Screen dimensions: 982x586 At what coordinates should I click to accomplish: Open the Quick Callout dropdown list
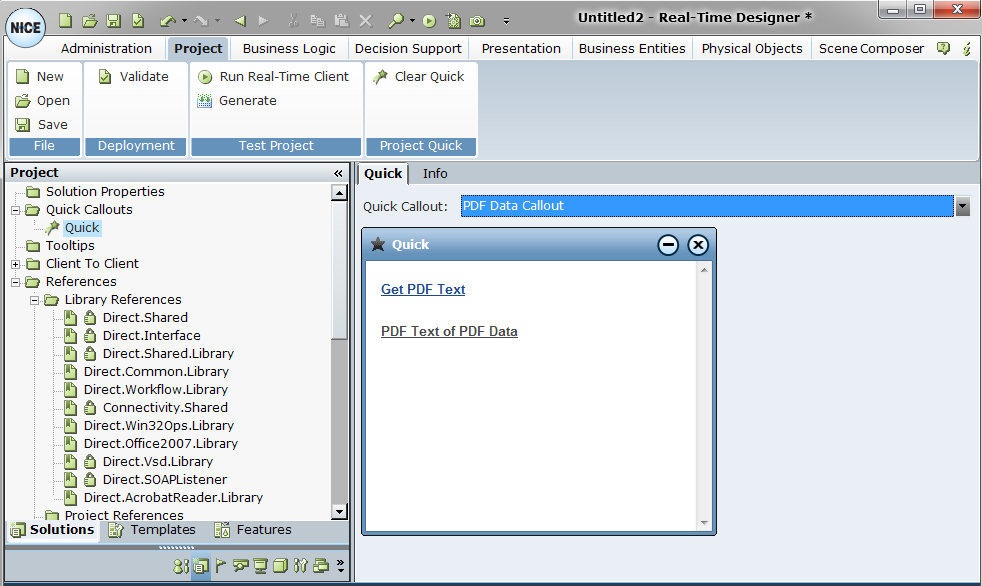coord(963,206)
